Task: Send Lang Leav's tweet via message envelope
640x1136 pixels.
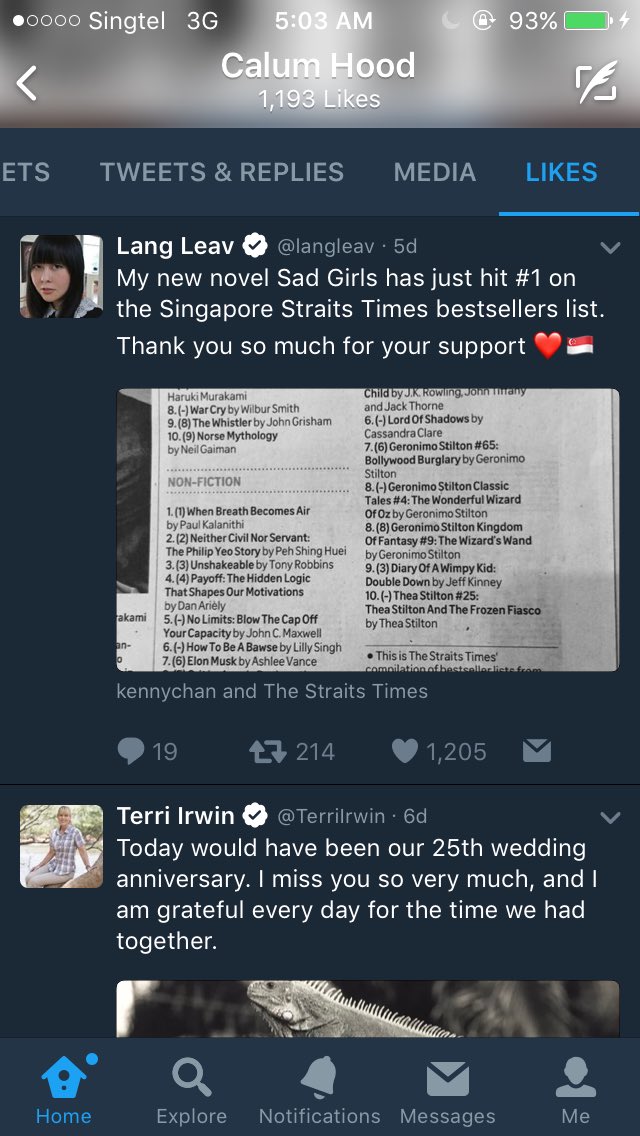Action: point(537,751)
